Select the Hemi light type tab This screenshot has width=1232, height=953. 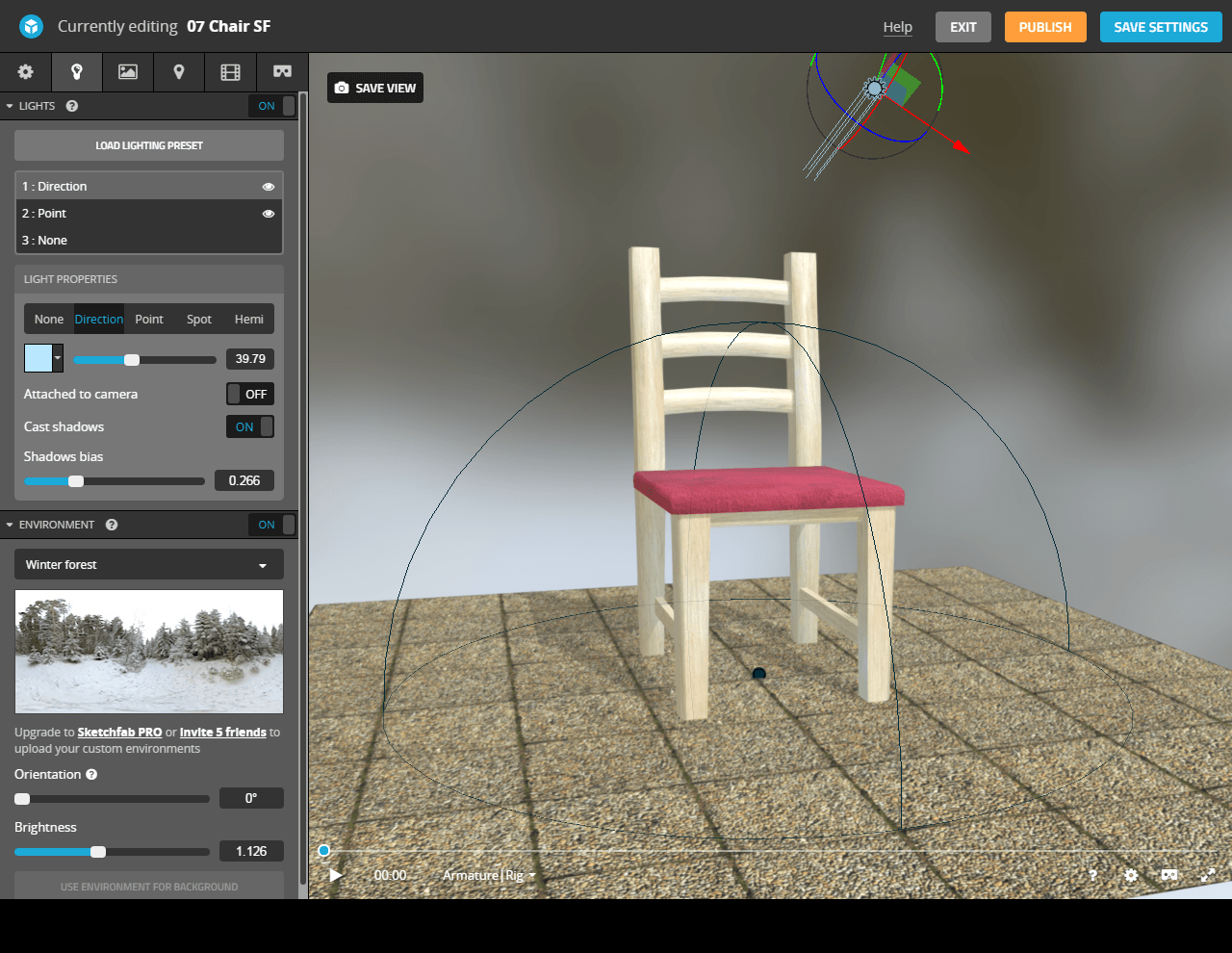coord(248,320)
